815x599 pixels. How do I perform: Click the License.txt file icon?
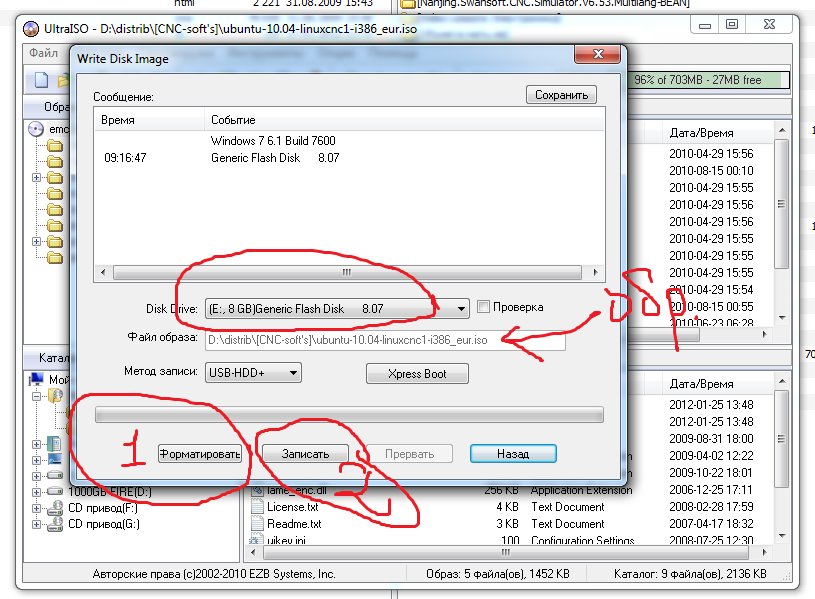click(x=257, y=506)
